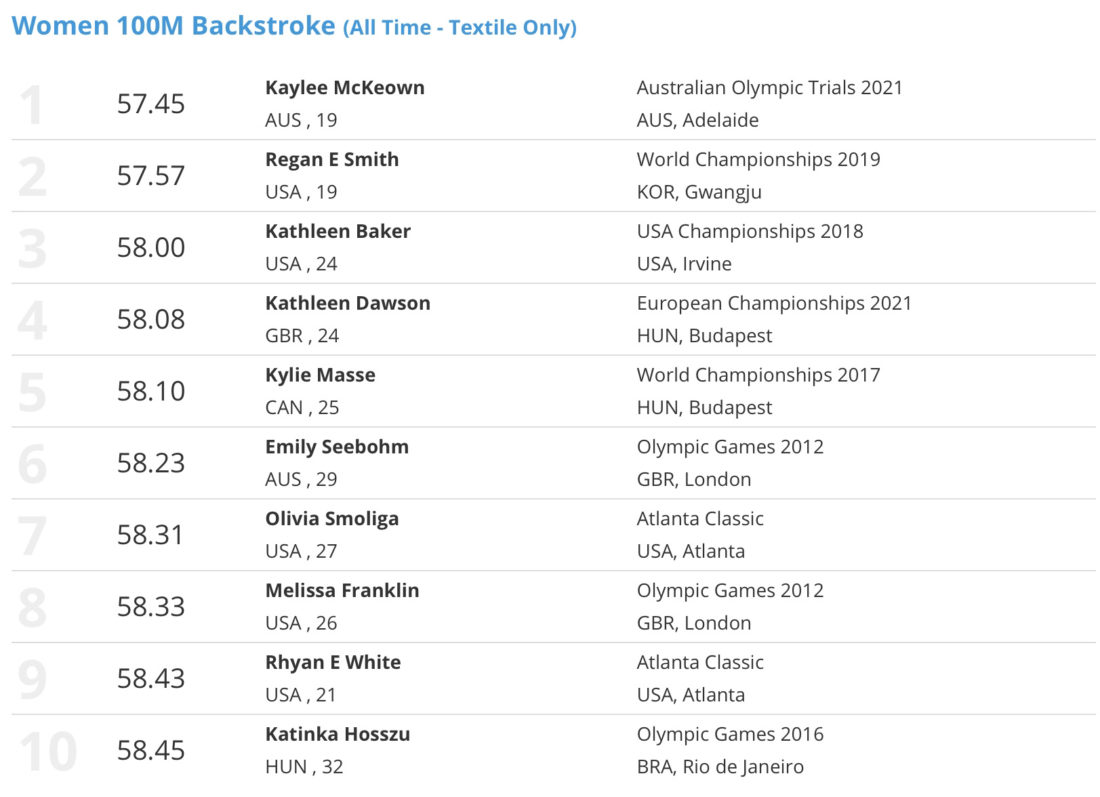The image size is (1100, 797).
Task: Click the 58.45 tenth-place time
Action: coord(151,751)
